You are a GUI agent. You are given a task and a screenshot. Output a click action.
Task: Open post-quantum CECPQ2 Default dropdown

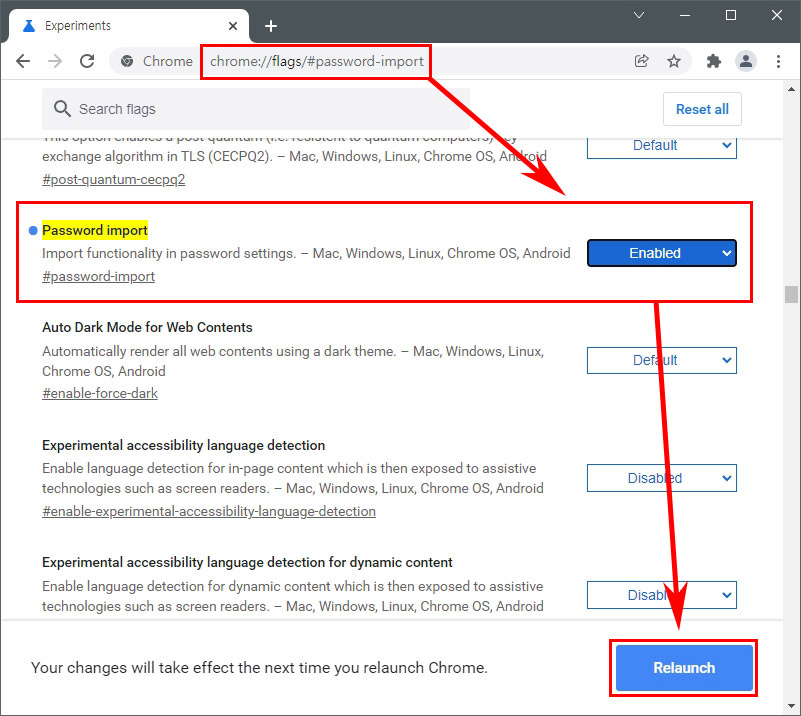662,147
